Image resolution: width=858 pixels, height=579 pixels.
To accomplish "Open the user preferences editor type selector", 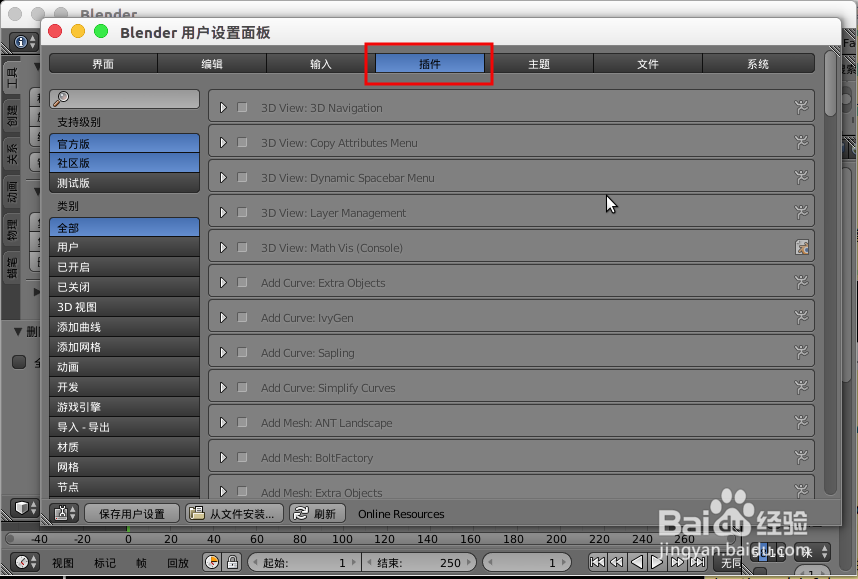I will tap(65, 513).
